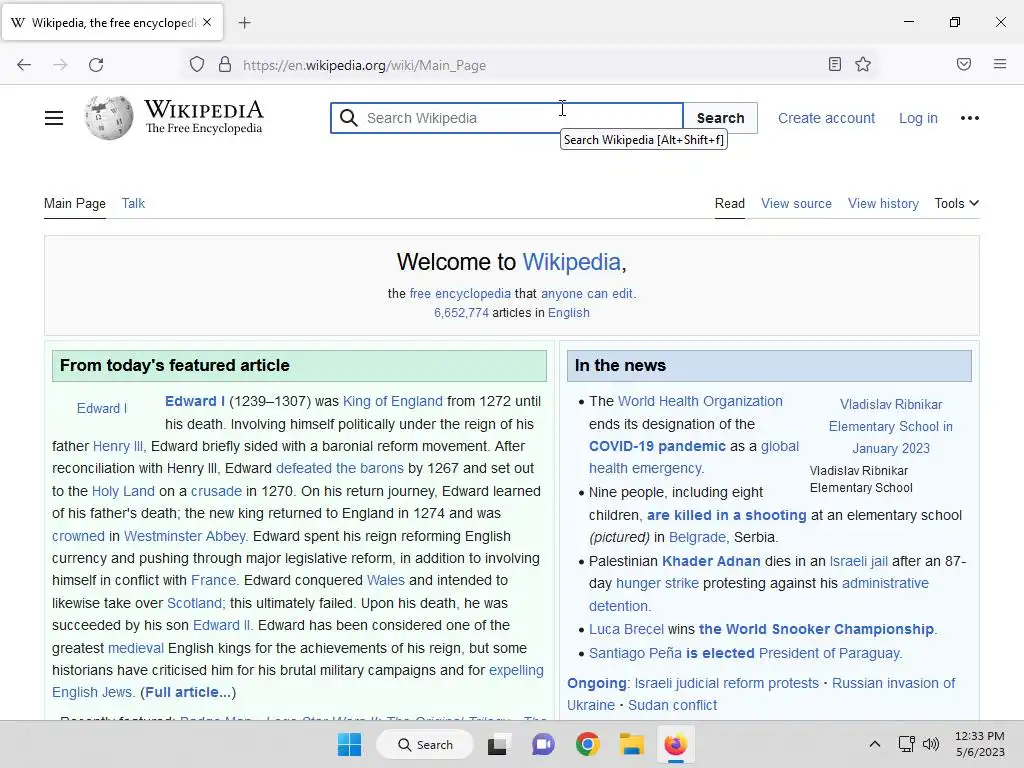Open a new browser tab
Viewport: 1024px width, 768px height.
[244, 23]
